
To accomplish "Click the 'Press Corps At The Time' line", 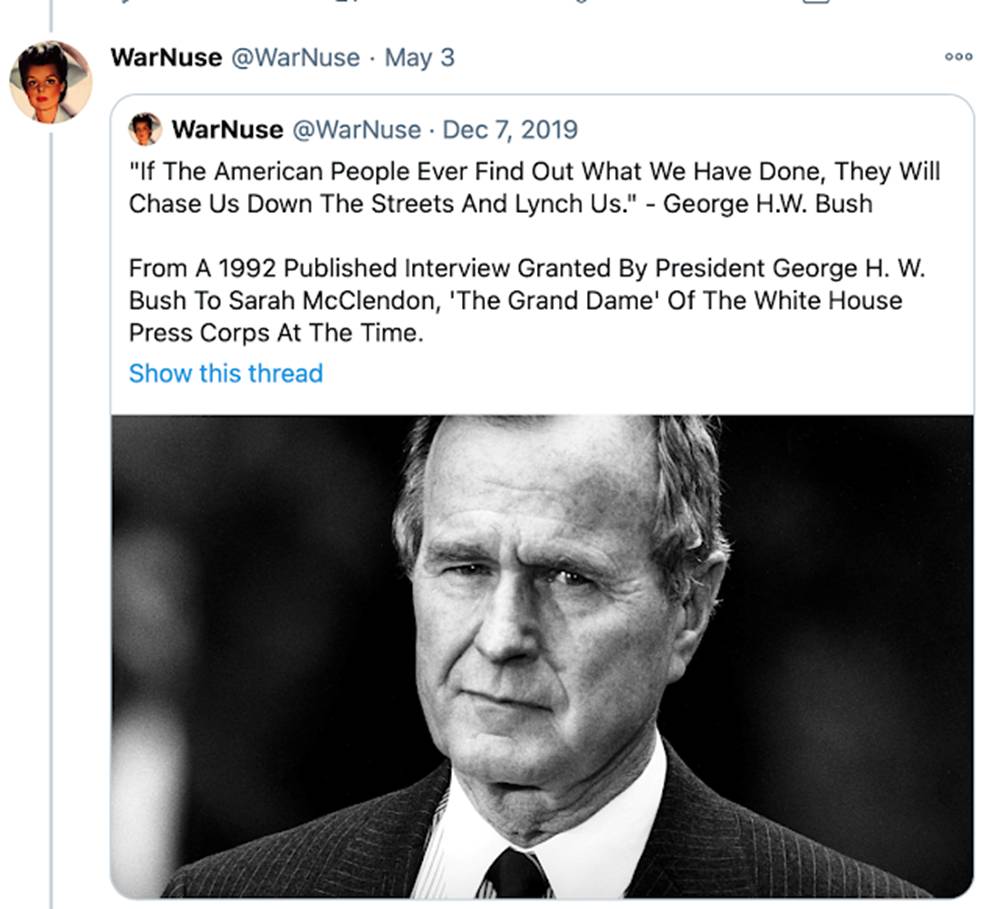I will [x=276, y=333].
